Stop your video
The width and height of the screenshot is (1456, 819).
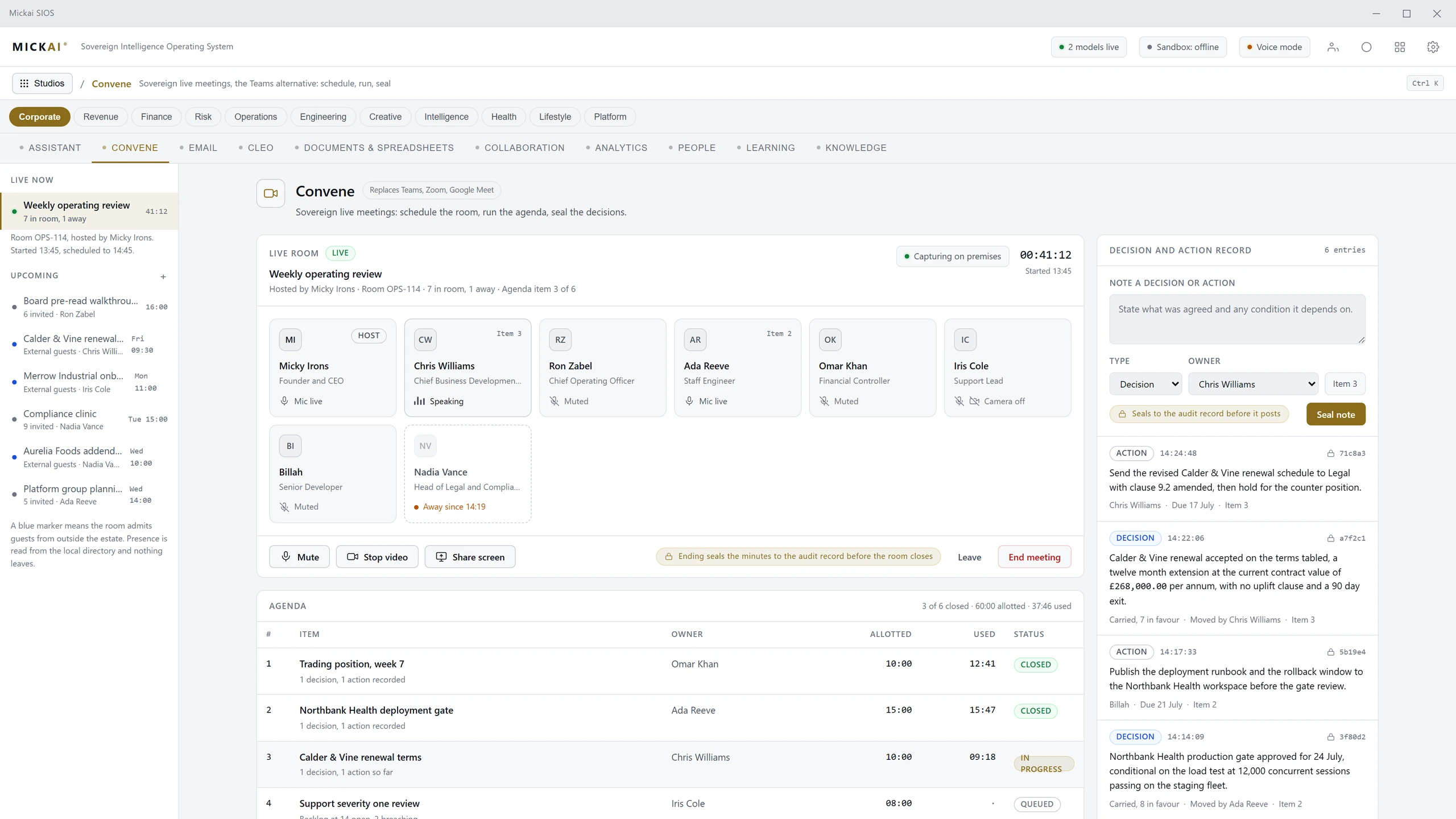[x=377, y=557]
